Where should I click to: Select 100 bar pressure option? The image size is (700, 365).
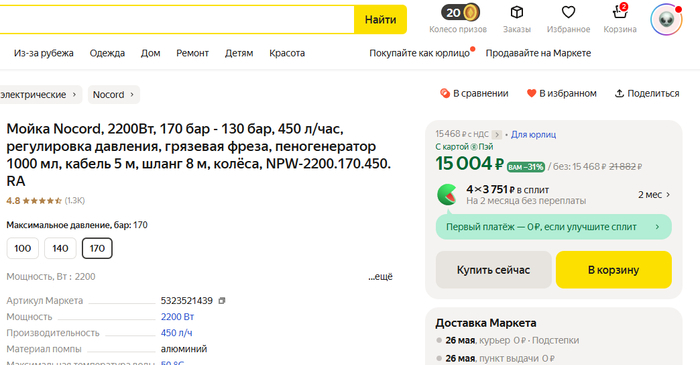click(23, 248)
